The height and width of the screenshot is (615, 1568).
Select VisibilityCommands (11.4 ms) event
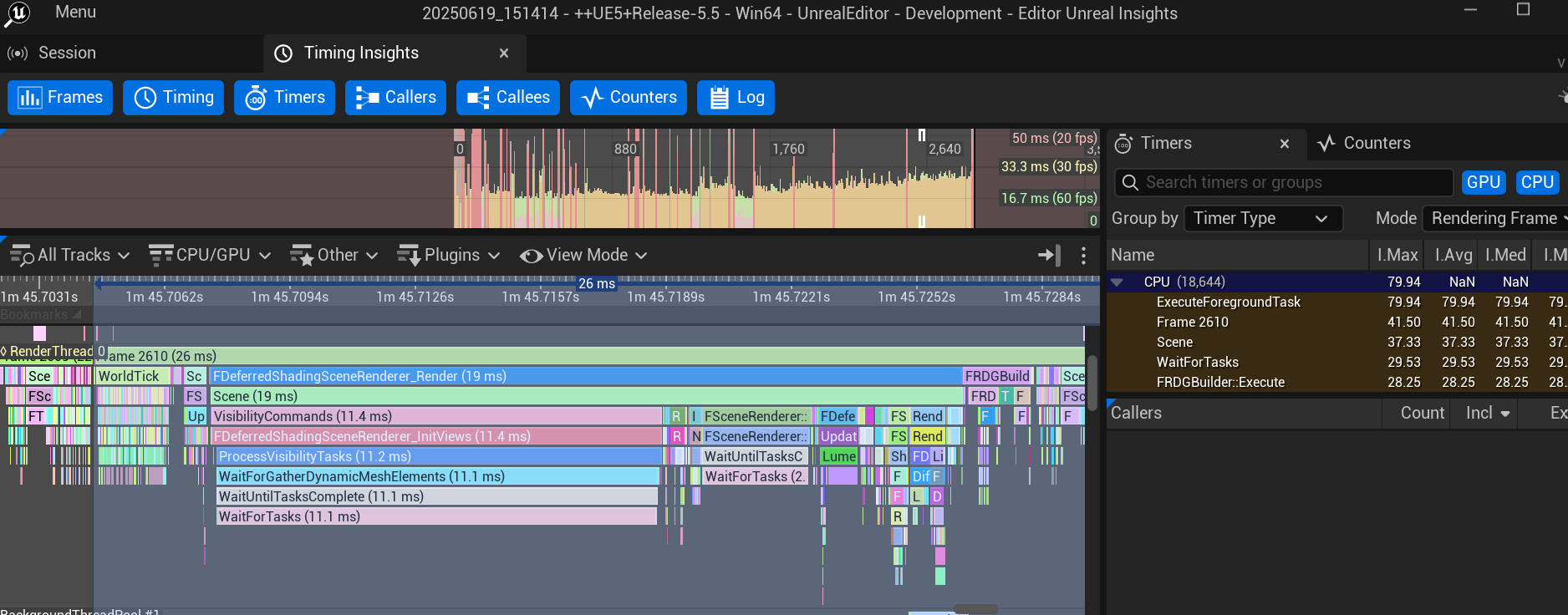(436, 416)
